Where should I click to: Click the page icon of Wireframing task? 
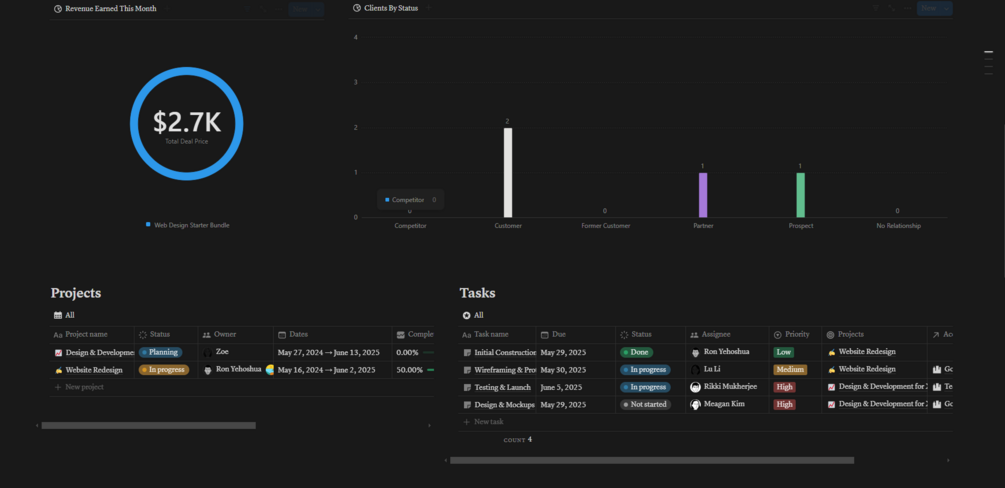tap(467, 370)
